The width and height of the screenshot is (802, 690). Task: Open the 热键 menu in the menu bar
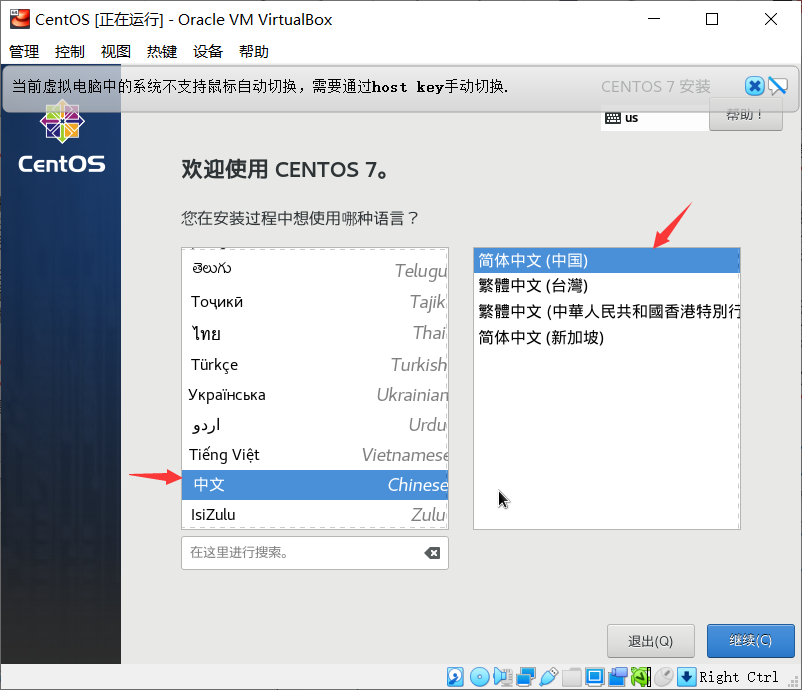[161, 51]
